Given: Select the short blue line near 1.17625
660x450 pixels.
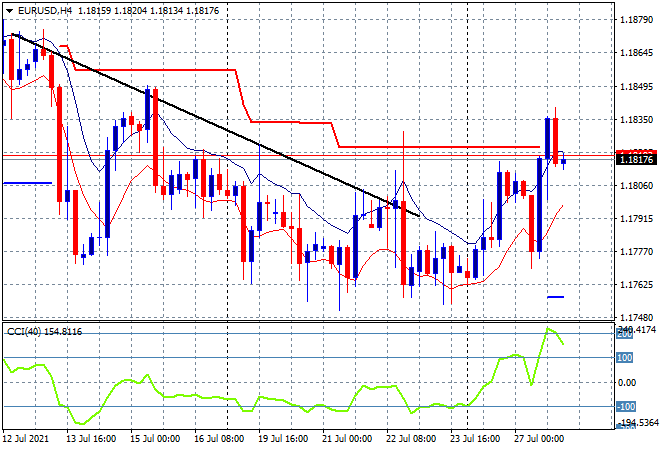Looking at the screenshot, I should [x=556, y=297].
